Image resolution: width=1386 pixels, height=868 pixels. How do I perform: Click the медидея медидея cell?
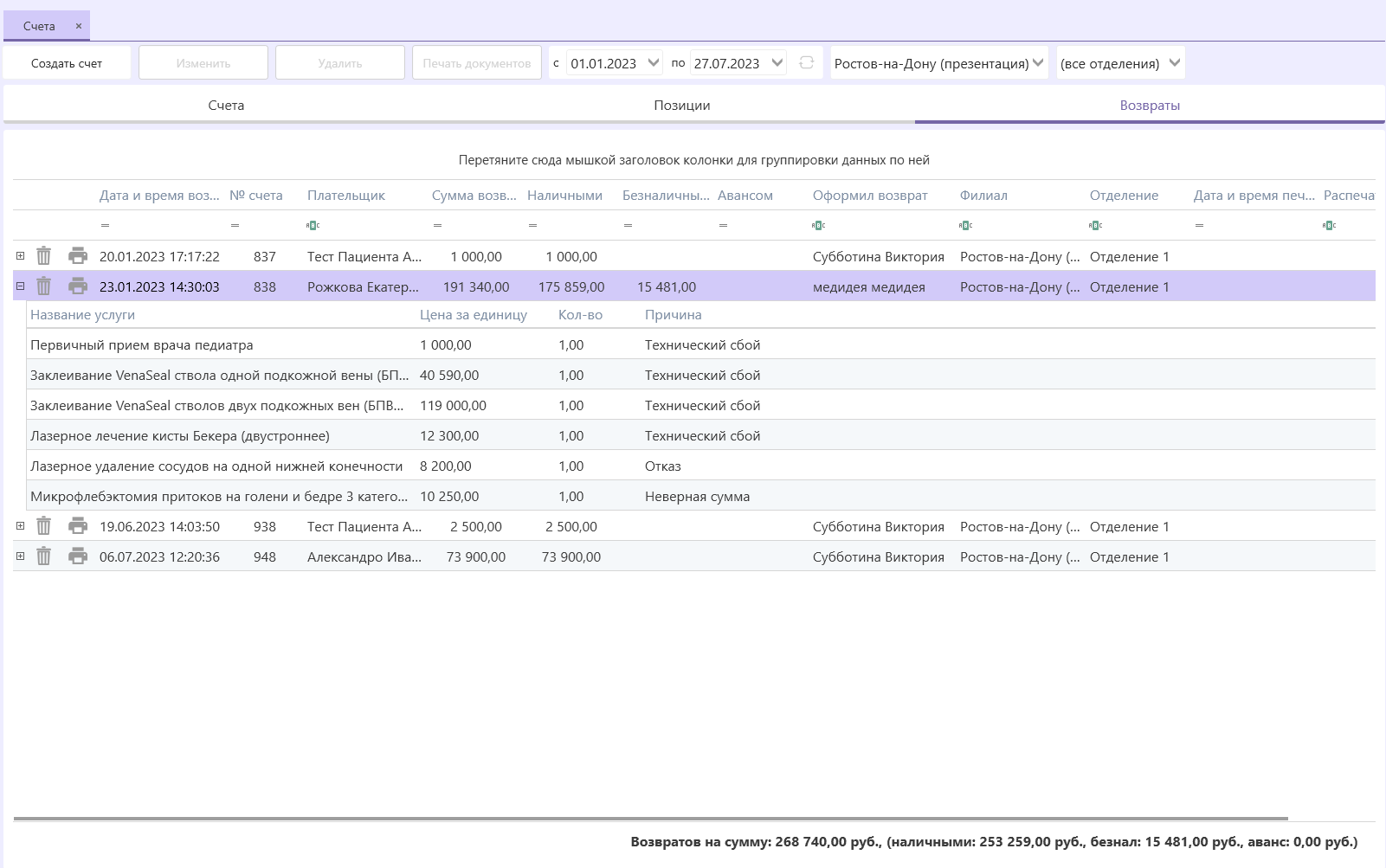tap(868, 286)
